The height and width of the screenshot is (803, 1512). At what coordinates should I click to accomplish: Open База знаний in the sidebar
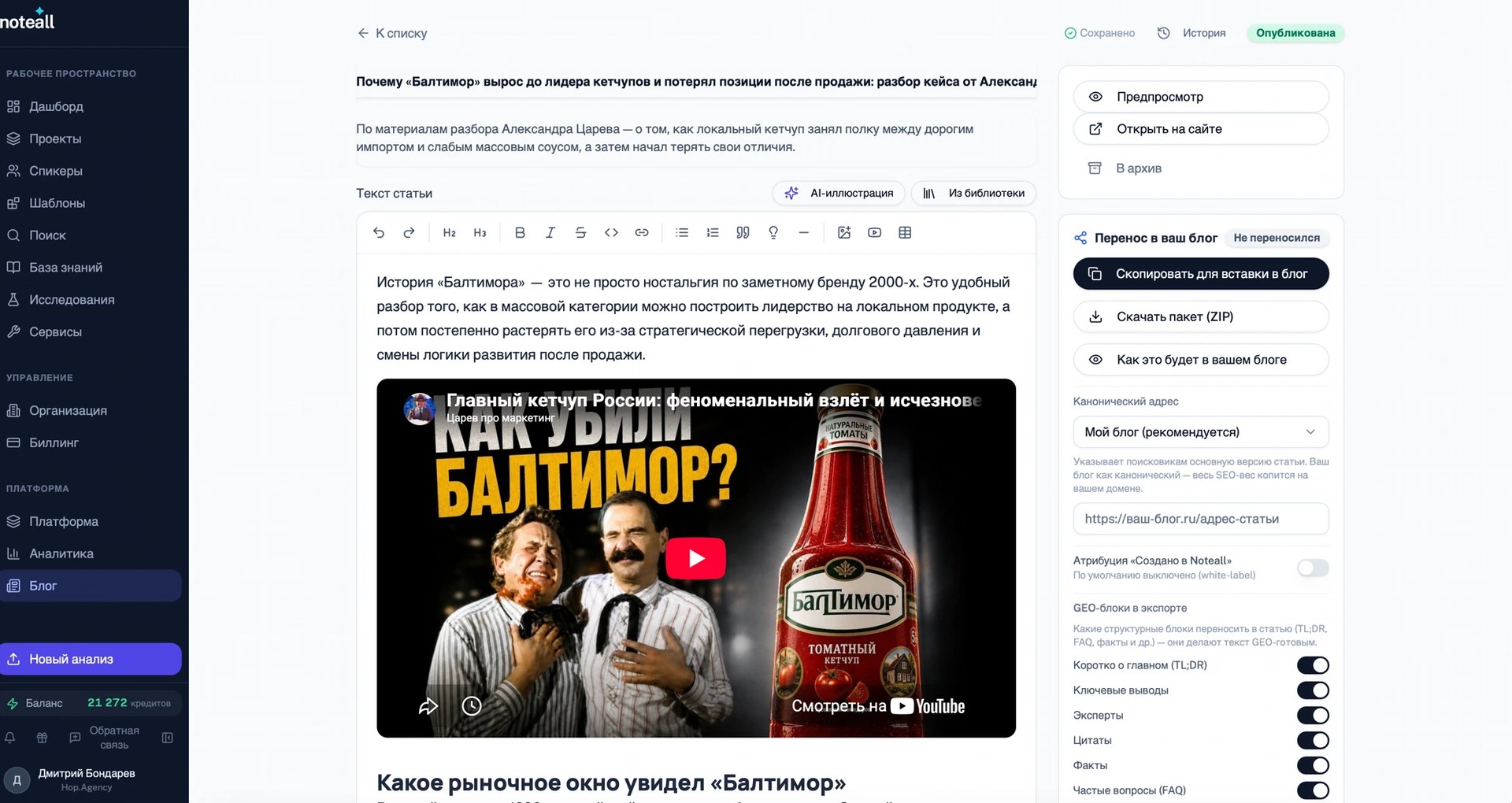tap(91, 268)
